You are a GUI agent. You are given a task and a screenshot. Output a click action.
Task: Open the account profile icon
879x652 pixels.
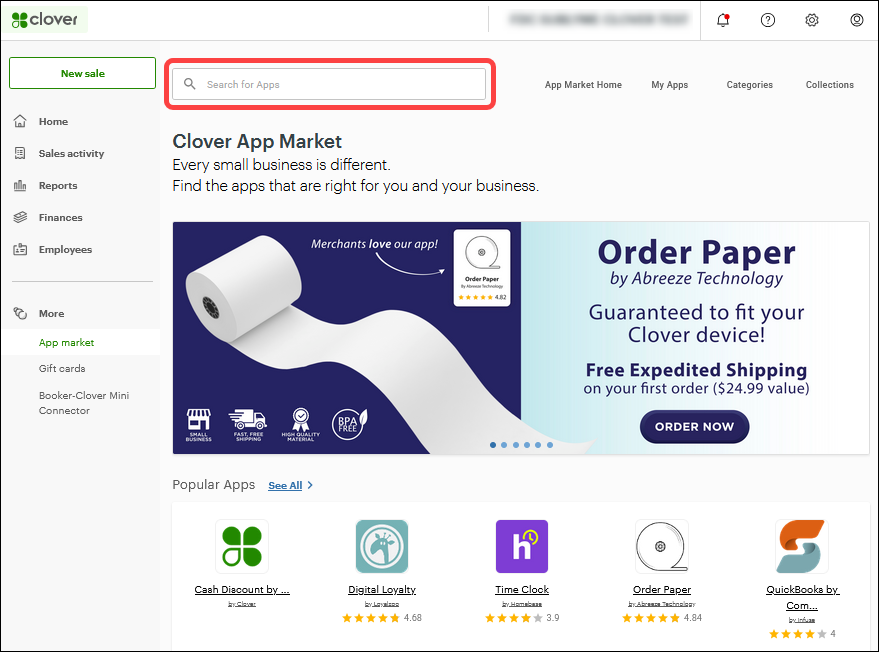(x=856, y=20)
